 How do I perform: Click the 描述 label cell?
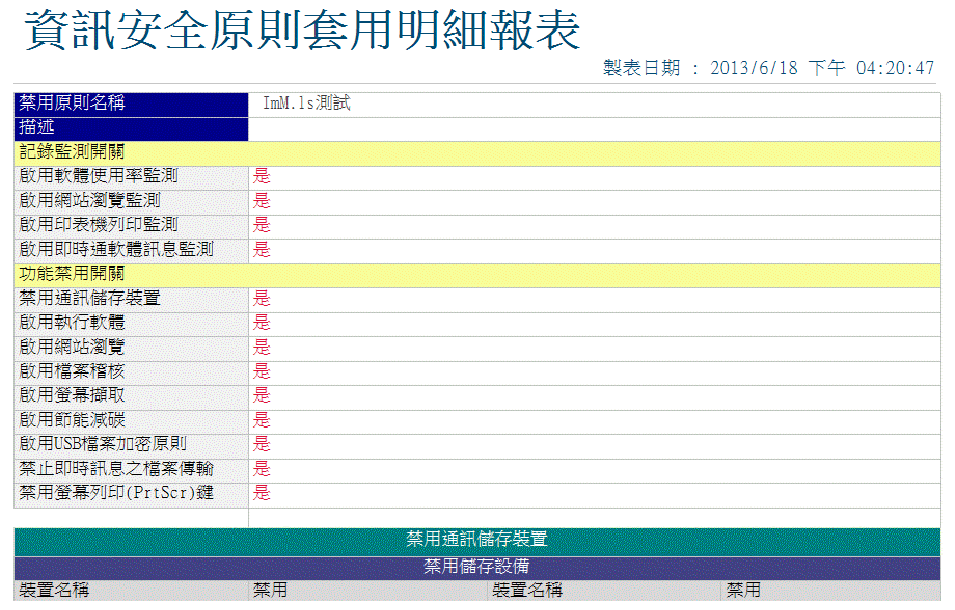pyautogui.click(x=131, y=128)
